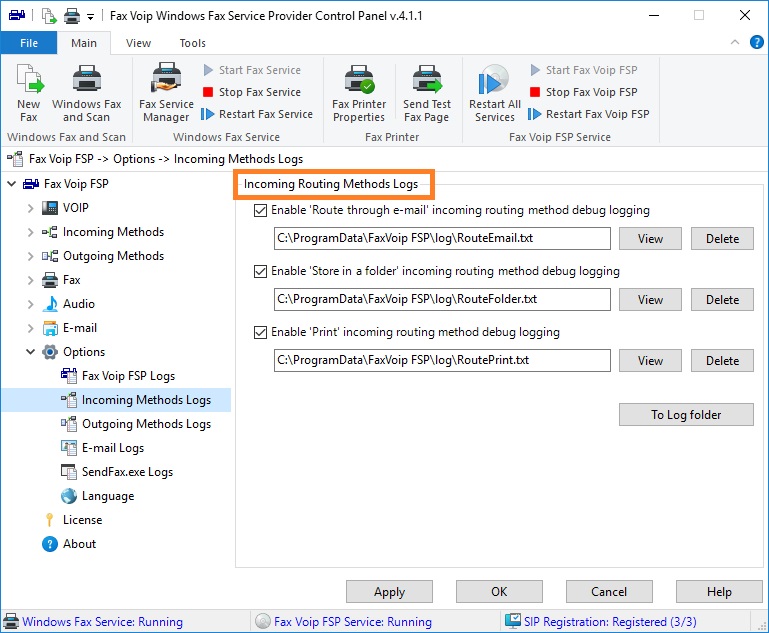
Task: Delete the RoutePrint.txt log
Action: click(722, 361)
